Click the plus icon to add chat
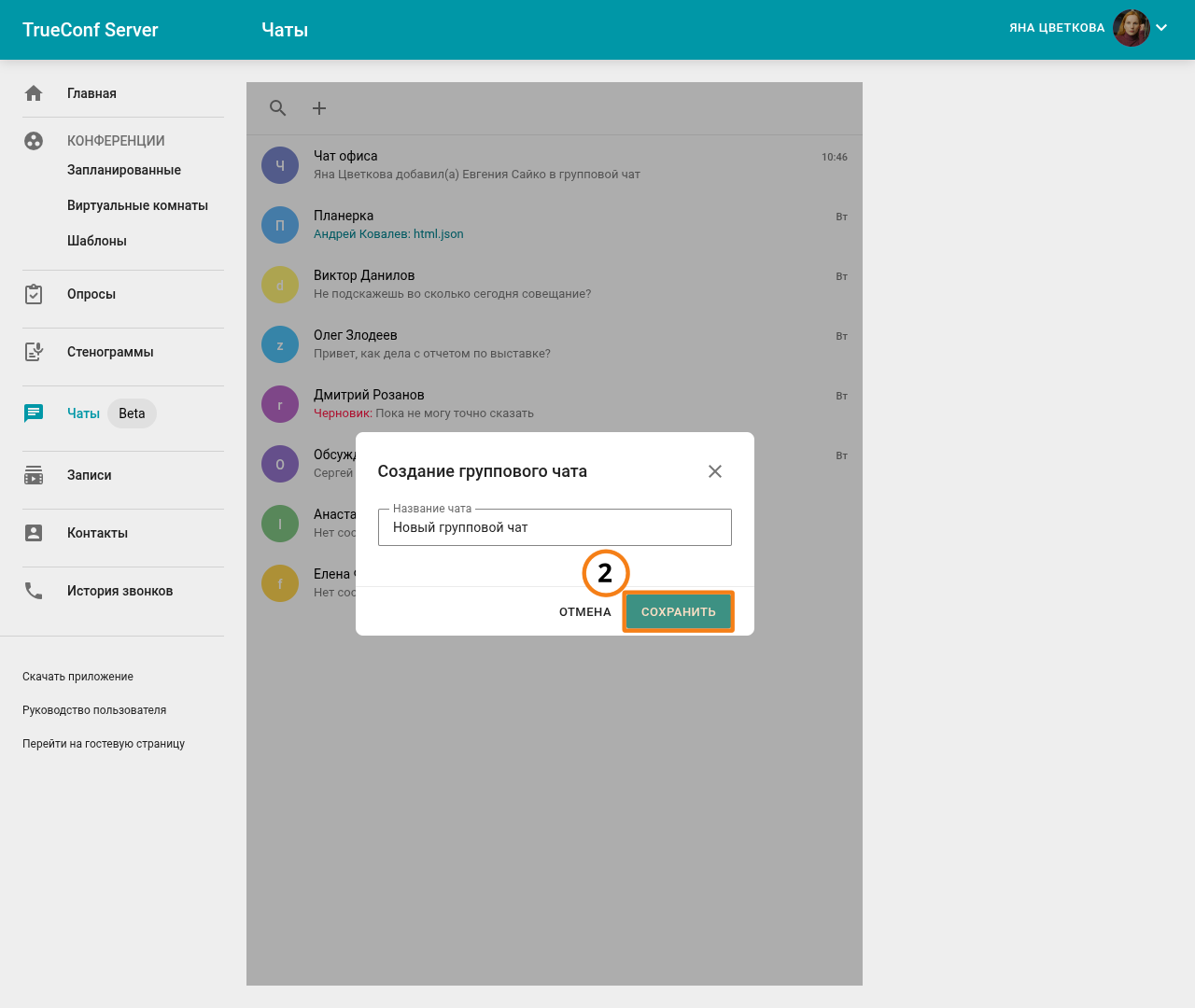Screen dimensions: 1195x1008 (319, 108)
